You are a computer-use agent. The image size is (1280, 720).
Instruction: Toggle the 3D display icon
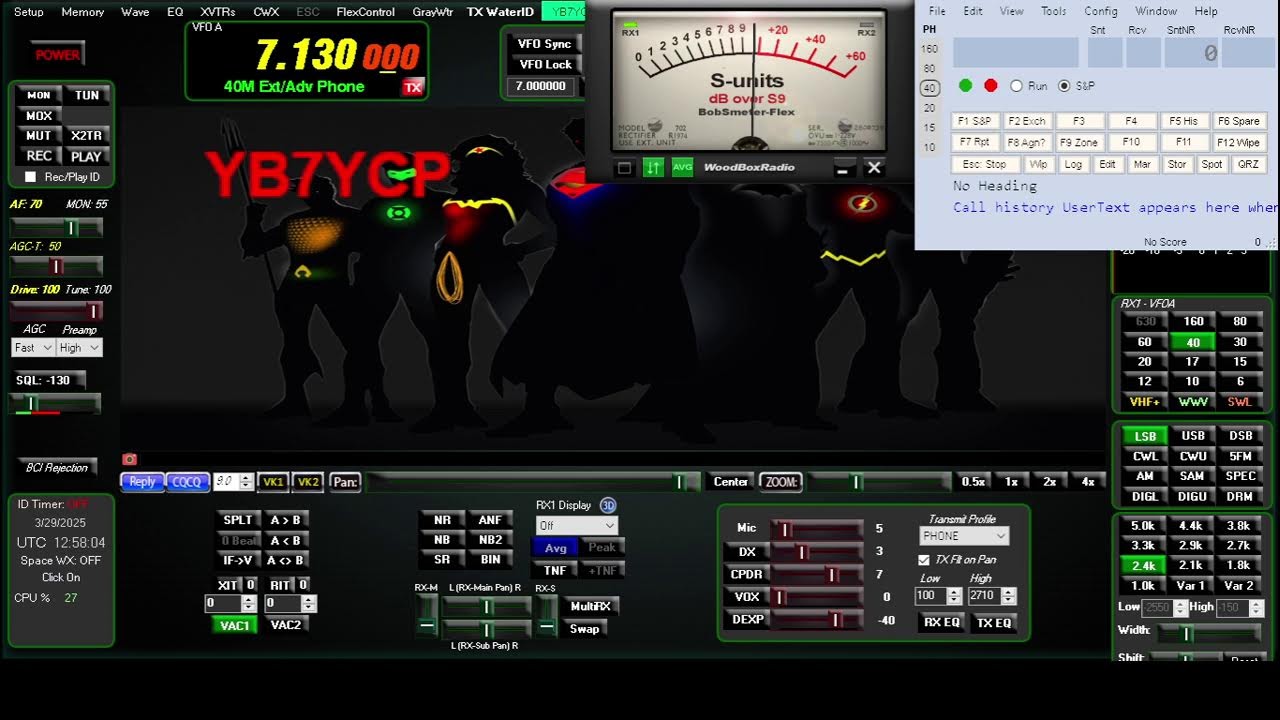click(608, 506)
